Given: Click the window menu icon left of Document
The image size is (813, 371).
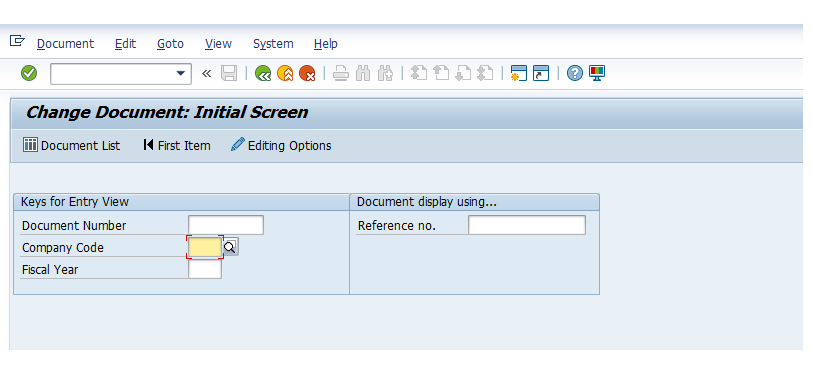Looking at the screenshot, I should [17, 40].
